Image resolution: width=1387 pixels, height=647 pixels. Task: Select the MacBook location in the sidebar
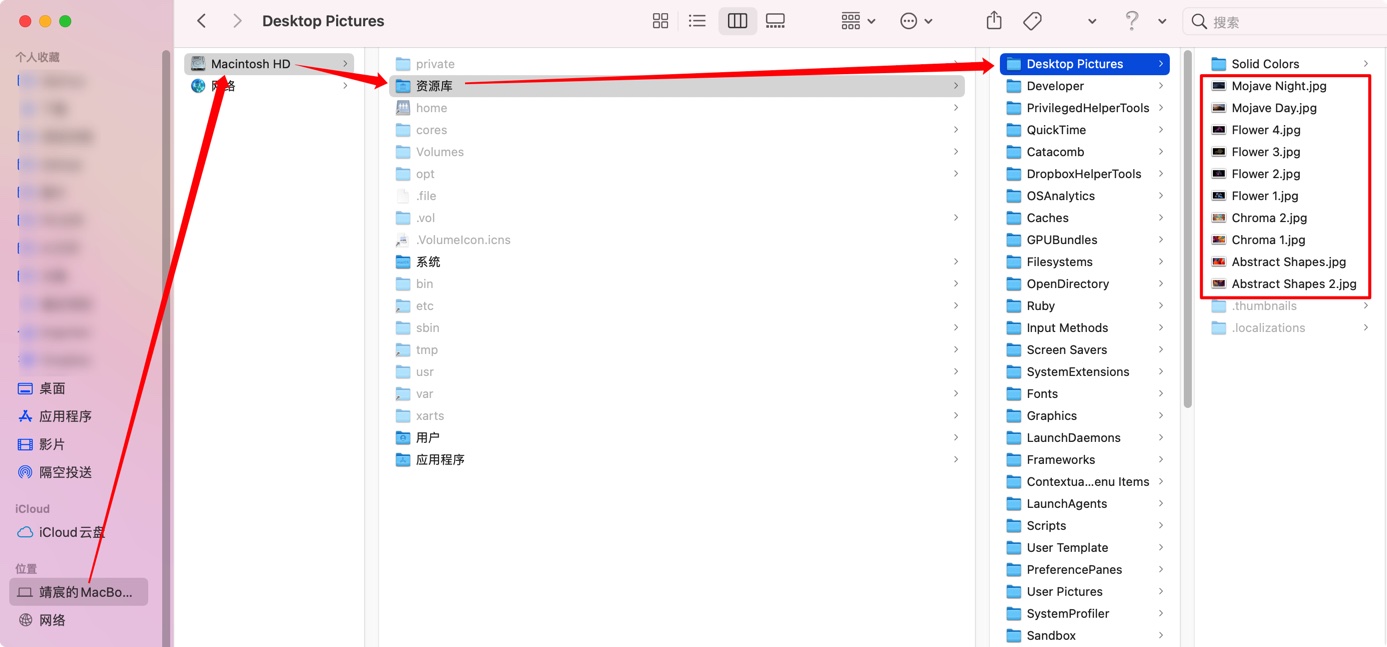(x=79, y=592)
